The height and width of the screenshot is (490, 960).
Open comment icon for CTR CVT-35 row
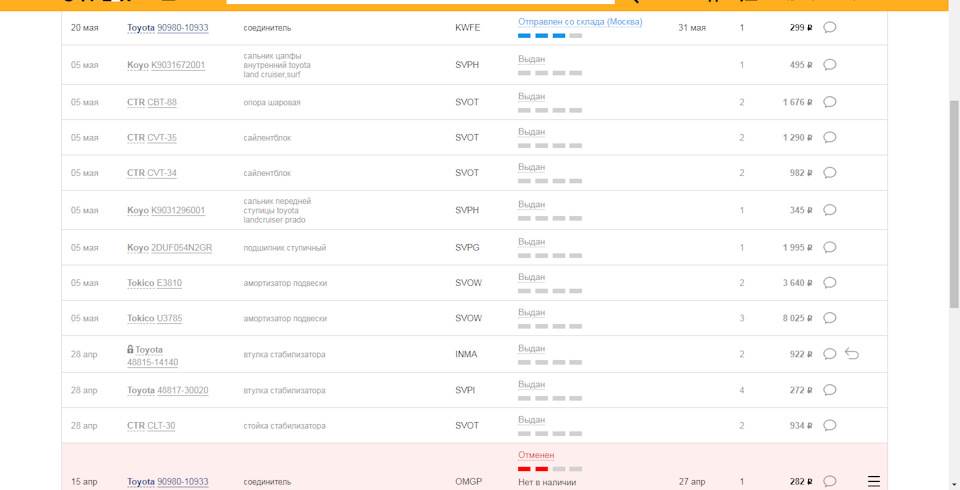click(x=830, y=138)
